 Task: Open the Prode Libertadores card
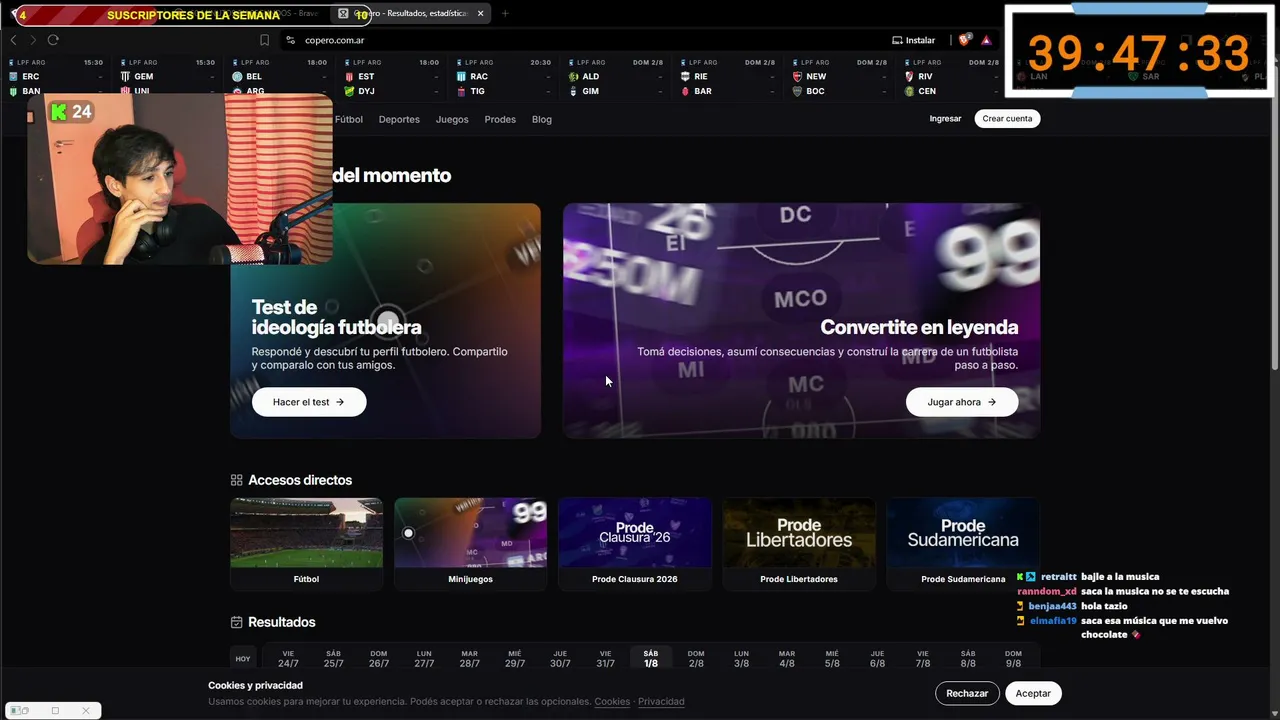click(799, 544)
